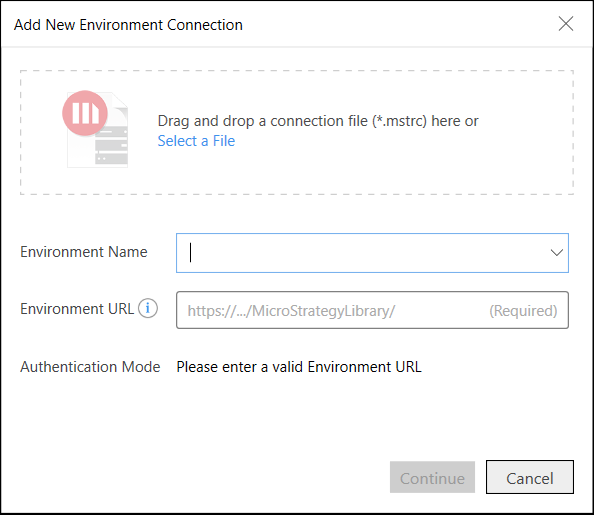The width and height of the screenshot is (594, 515).
Task: Click into the Environment URL input box
Action: coord(372,310)
